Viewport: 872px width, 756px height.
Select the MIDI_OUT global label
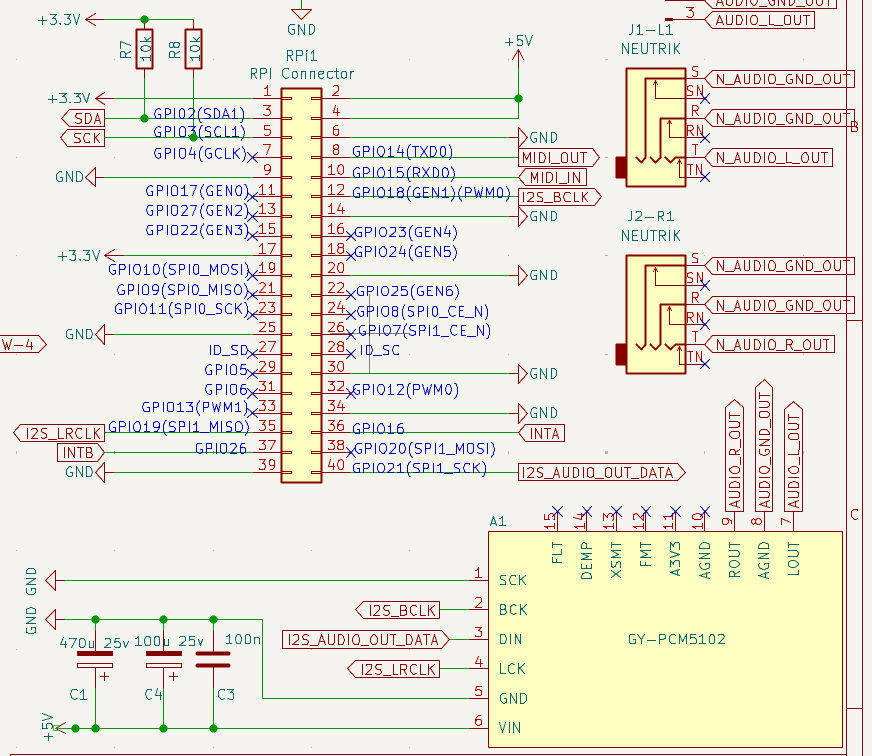[x=558, y=157]
